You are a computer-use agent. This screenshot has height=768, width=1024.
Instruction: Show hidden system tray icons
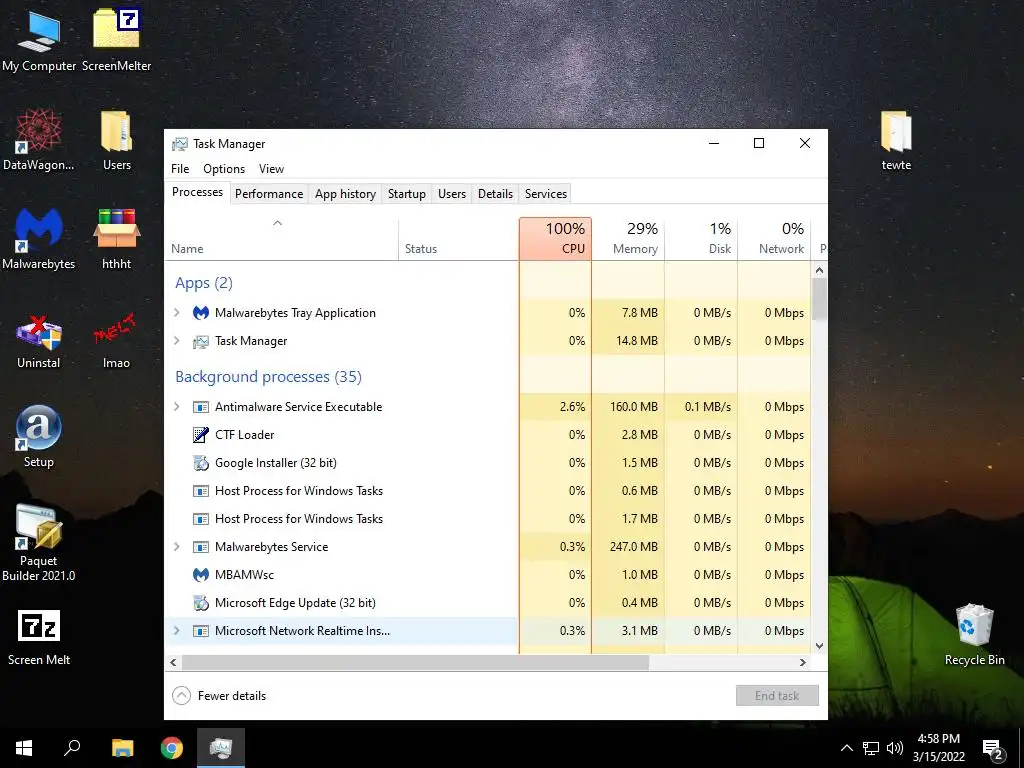pyautogui.click(x=846, y=748)
